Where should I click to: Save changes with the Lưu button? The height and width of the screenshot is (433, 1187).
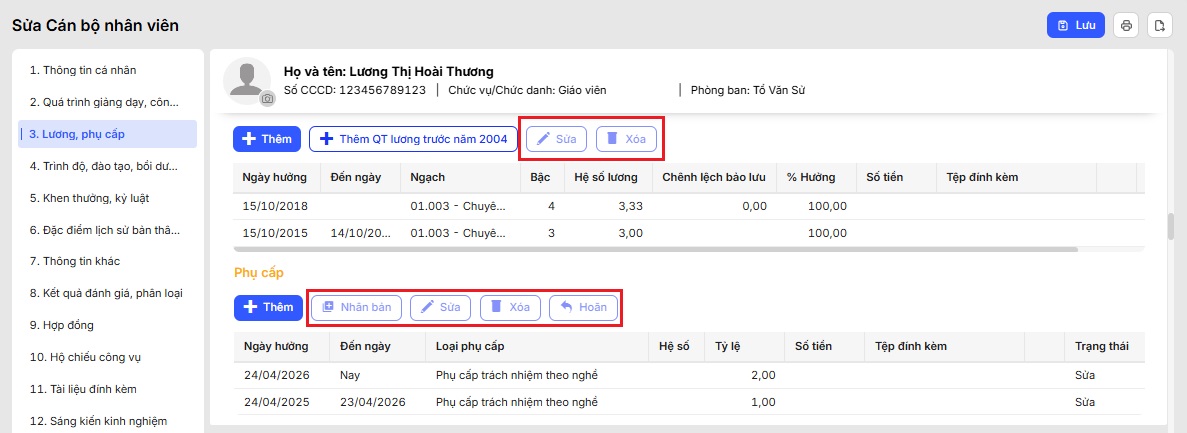click(x=1076, y=25)
